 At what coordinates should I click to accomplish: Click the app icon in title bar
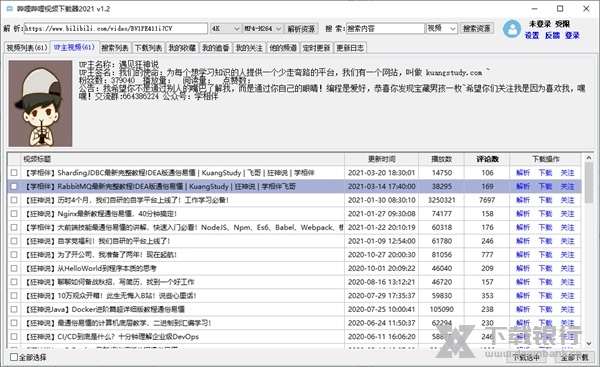point(10,8)
